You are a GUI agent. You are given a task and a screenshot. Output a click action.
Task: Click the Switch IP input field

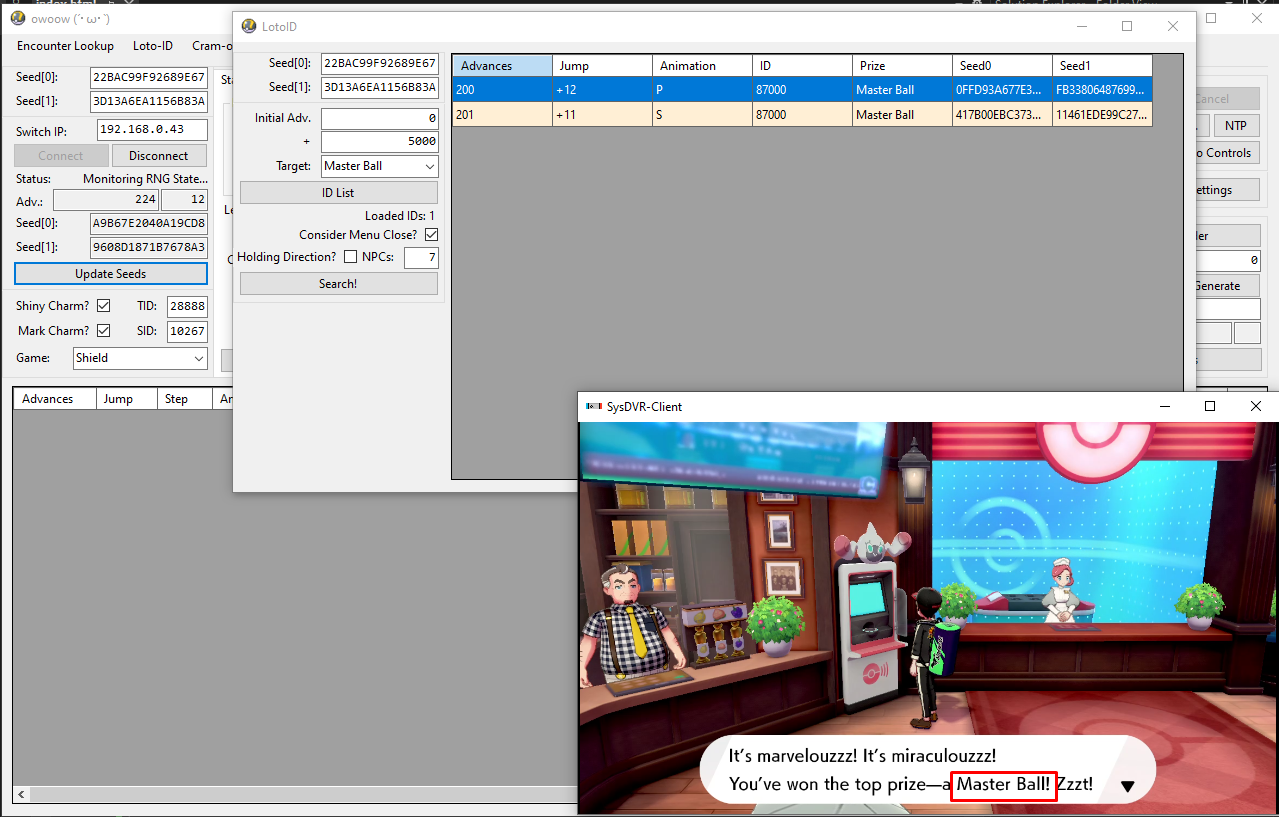click(152, 130)
